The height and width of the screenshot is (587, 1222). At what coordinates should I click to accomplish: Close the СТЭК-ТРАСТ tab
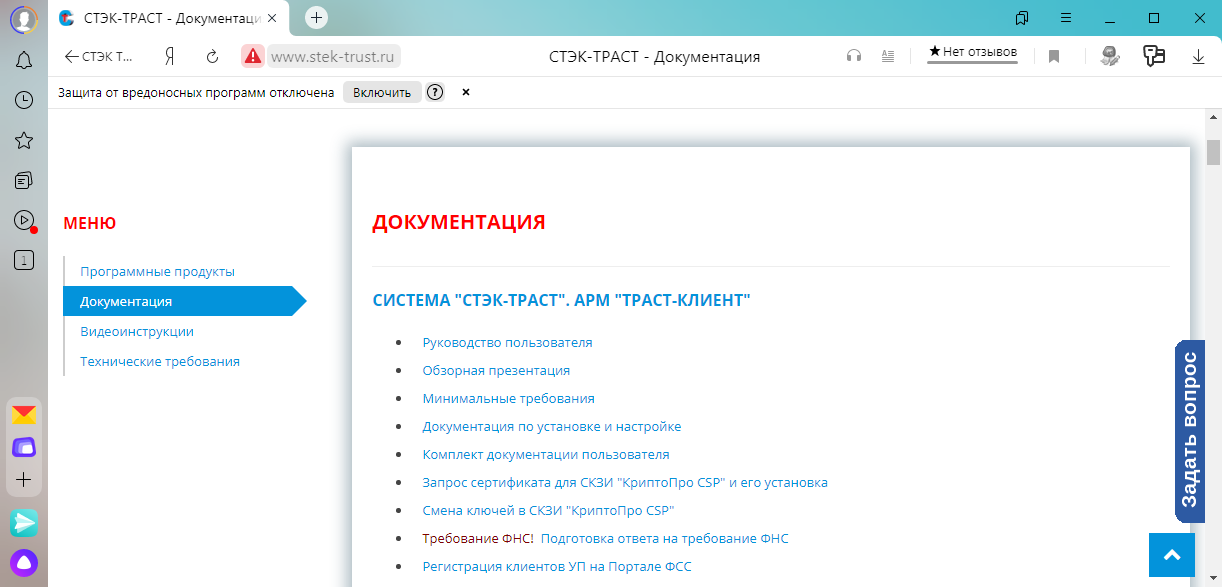[x=271, y=18]
